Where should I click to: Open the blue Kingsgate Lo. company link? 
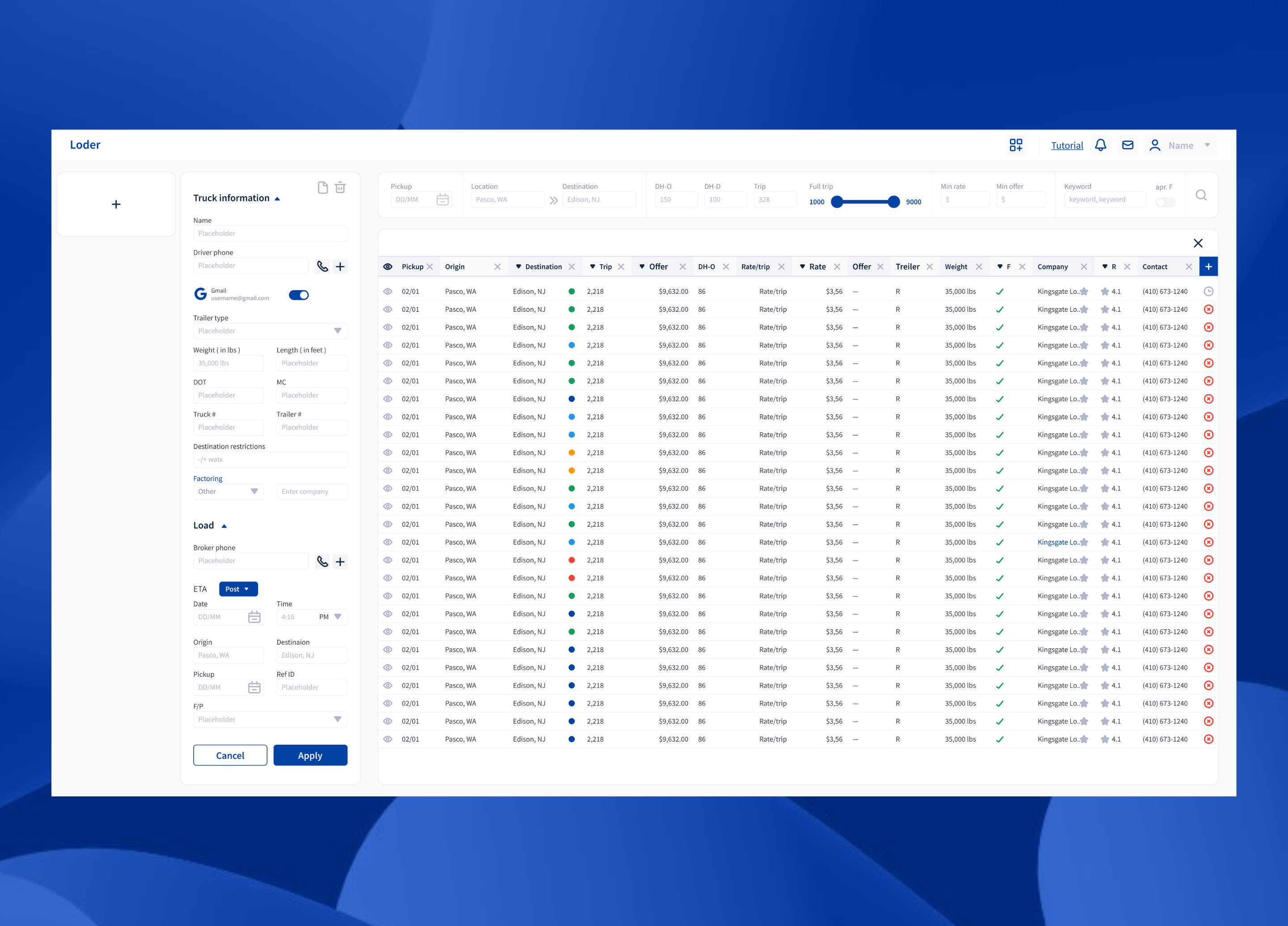pyautogui.click(x=1059, y=542)
